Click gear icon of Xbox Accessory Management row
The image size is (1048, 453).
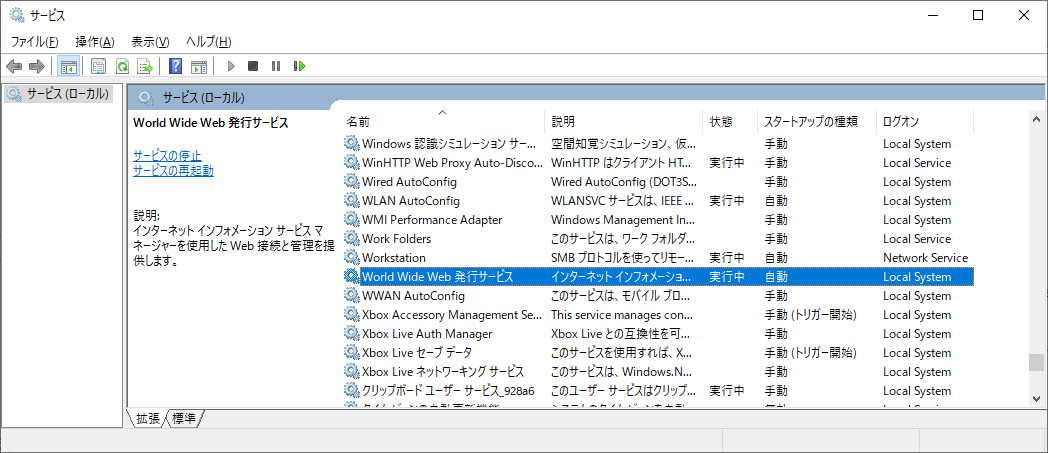point(351,314)
